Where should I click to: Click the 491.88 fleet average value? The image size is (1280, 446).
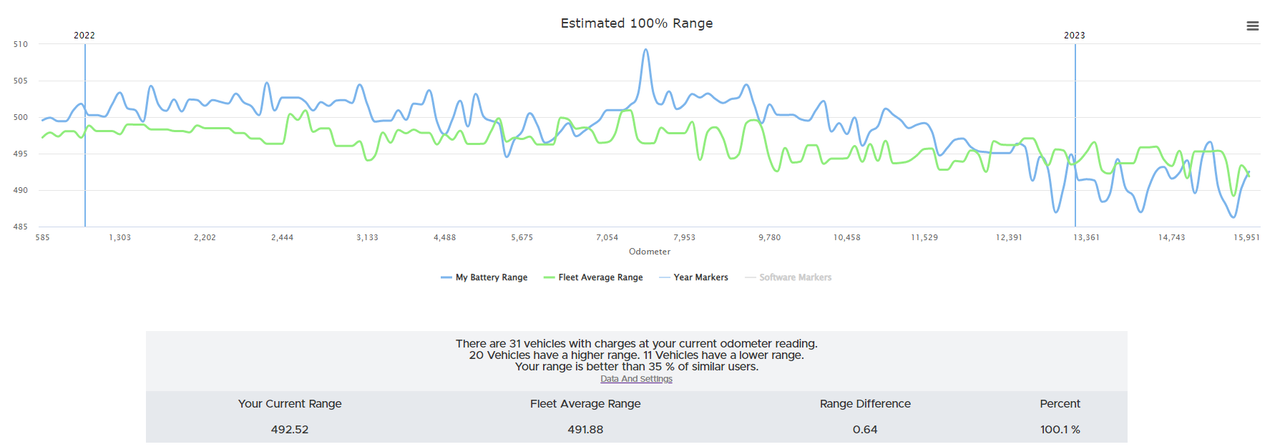[585, 429]
